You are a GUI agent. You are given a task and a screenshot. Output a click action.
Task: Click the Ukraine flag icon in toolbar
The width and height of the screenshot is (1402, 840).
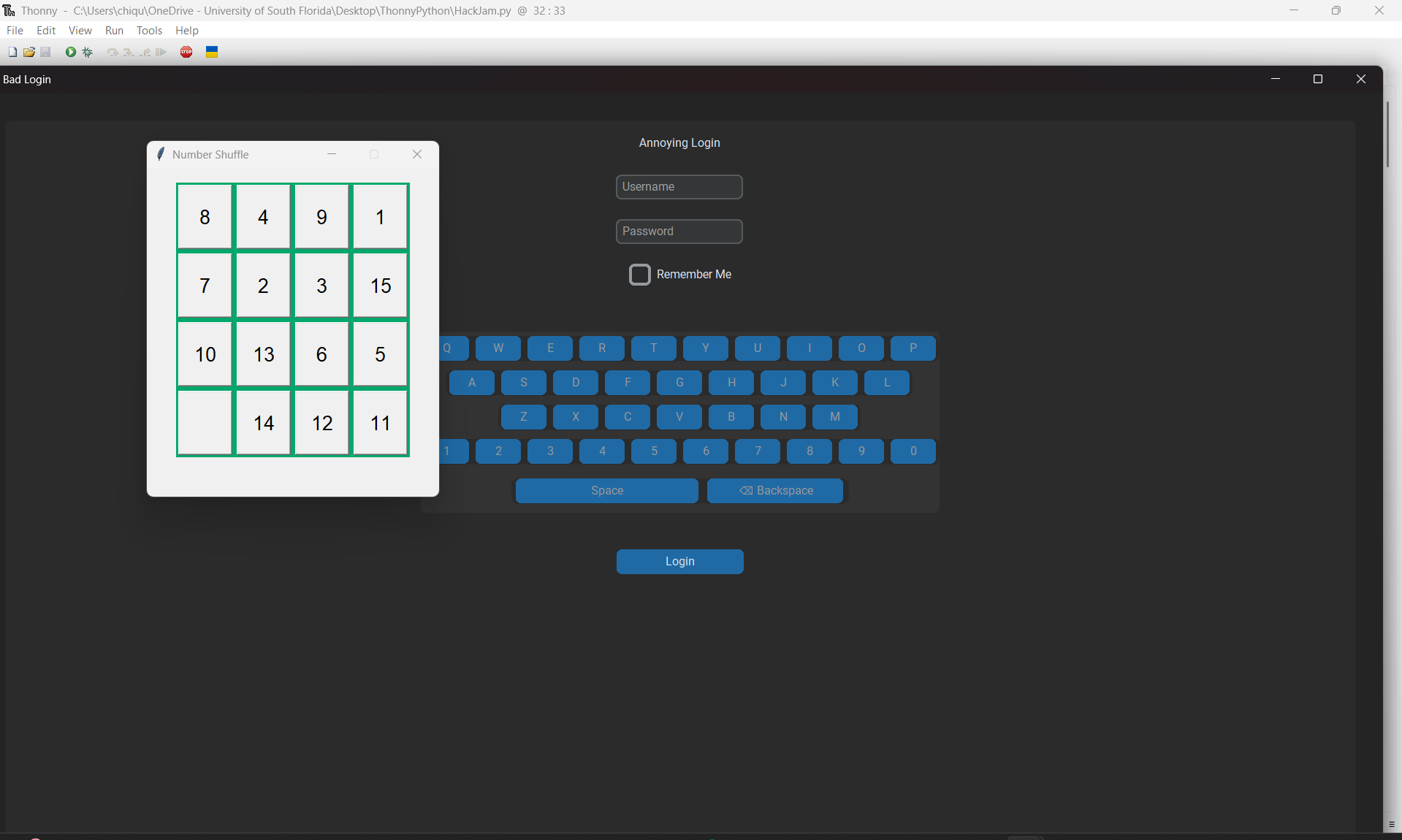[x=212, y=52]
